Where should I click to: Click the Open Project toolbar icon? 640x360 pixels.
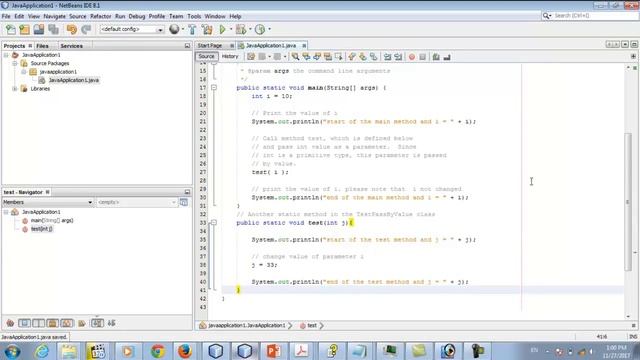click(39, 29)
